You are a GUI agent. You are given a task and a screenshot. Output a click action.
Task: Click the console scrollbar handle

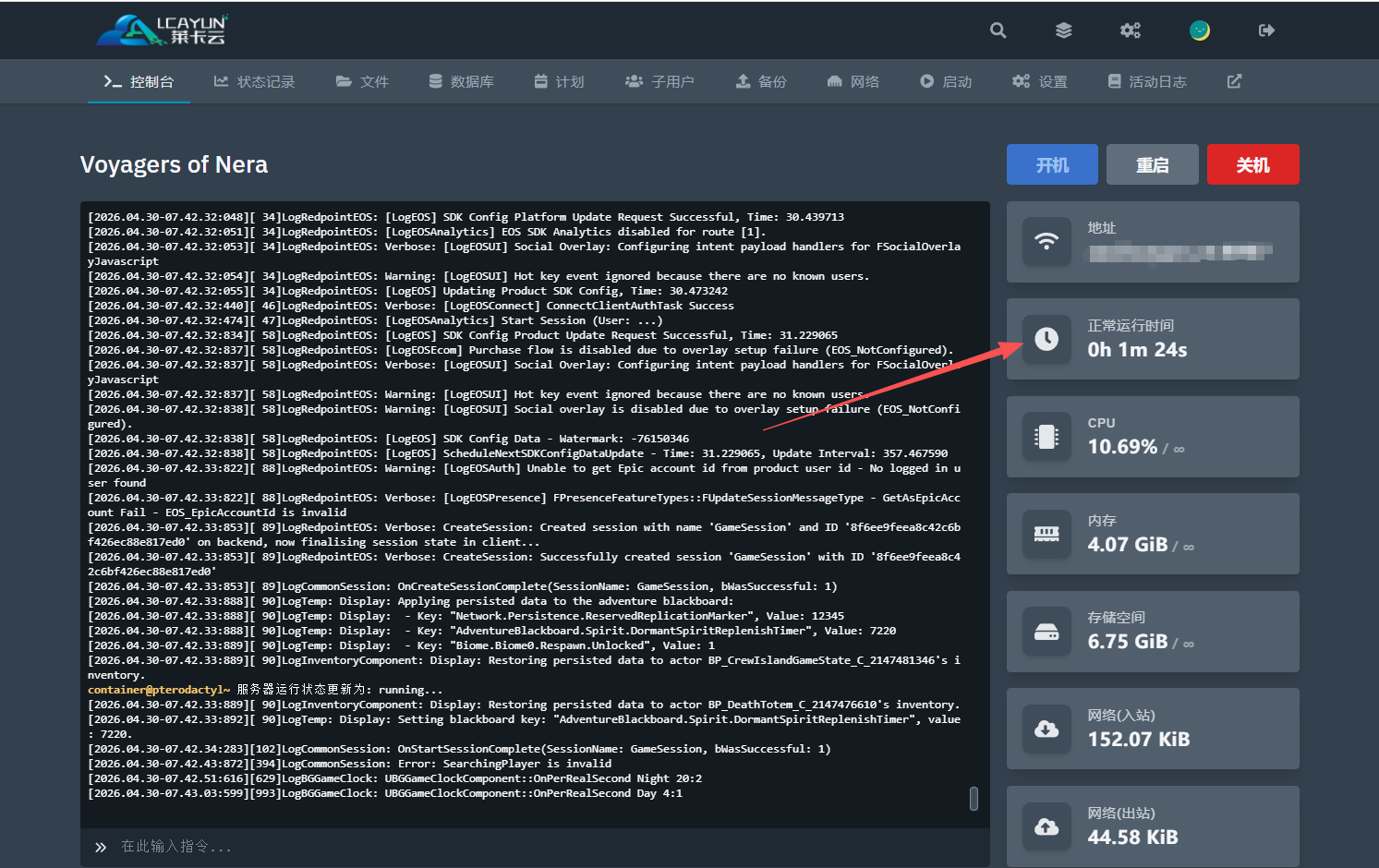point(974,799)
